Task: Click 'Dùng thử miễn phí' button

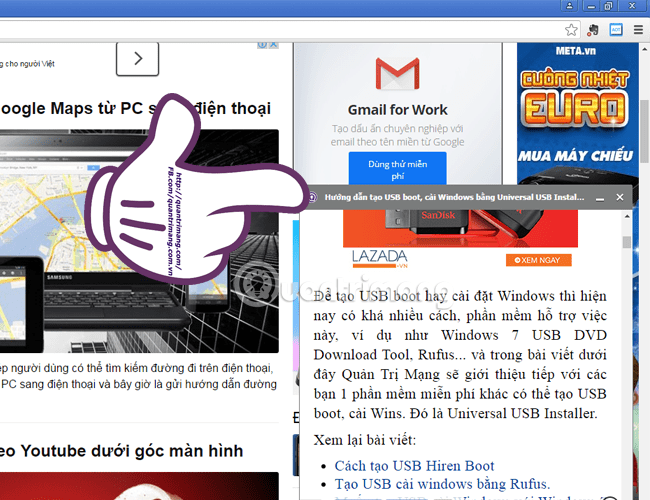Action: point(398,169)
